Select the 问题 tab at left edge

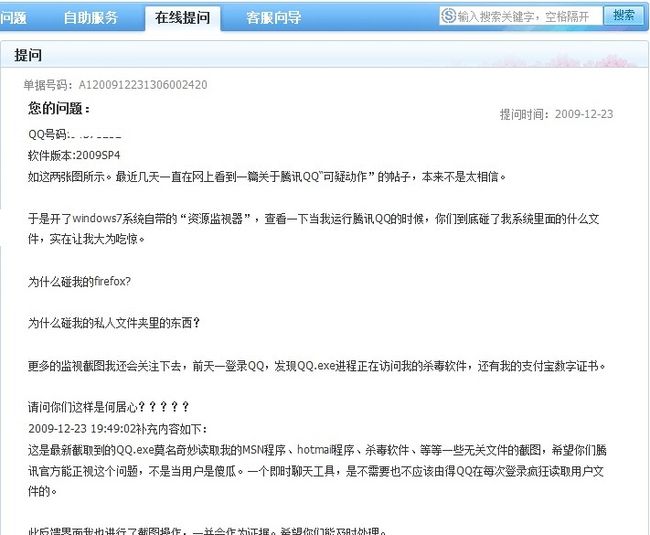[13, 18]
